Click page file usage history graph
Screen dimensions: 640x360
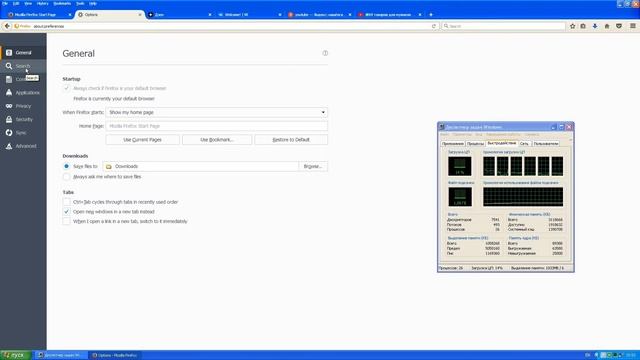(523, 197)
